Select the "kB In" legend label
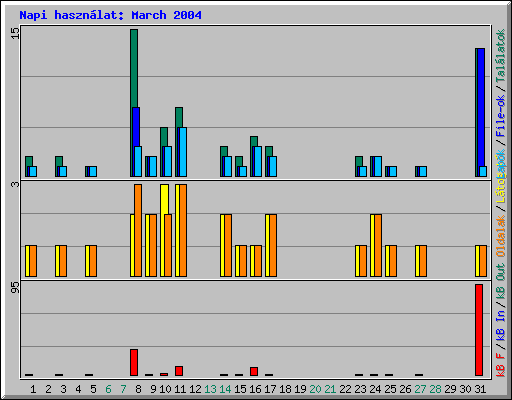 pos(500,325)
